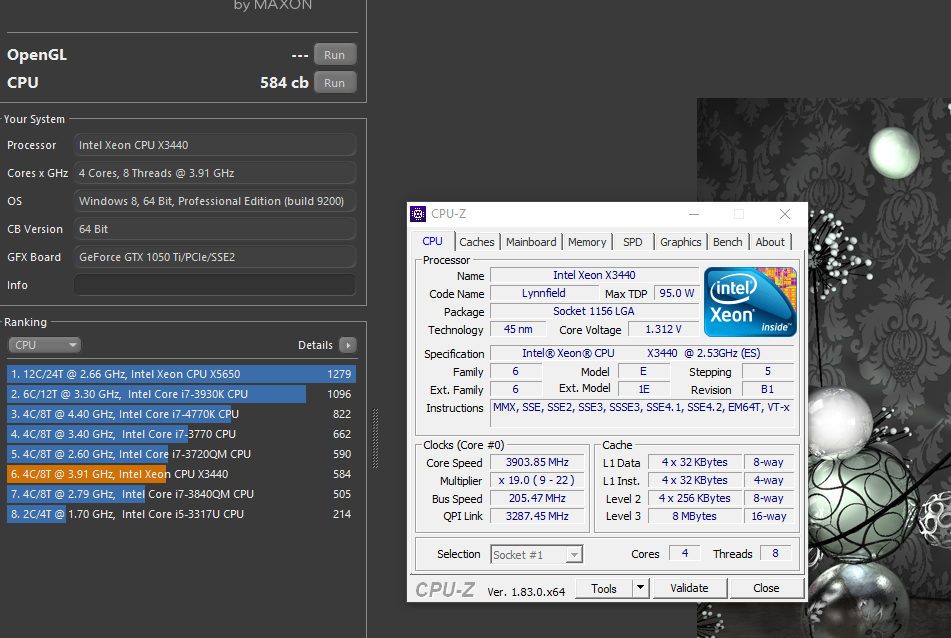Select ranking row Intel Core i7-4770K
Image resolution: width=951 pixels, height=638 pixels.
coord(181,414)
